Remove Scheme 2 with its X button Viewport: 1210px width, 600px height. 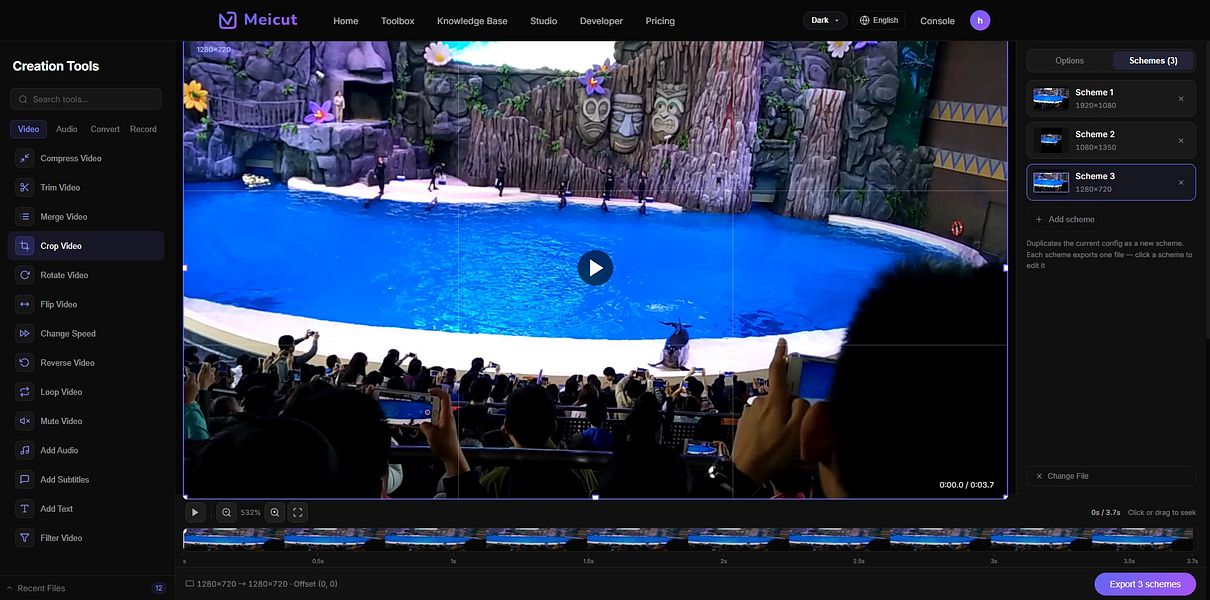1181,140
